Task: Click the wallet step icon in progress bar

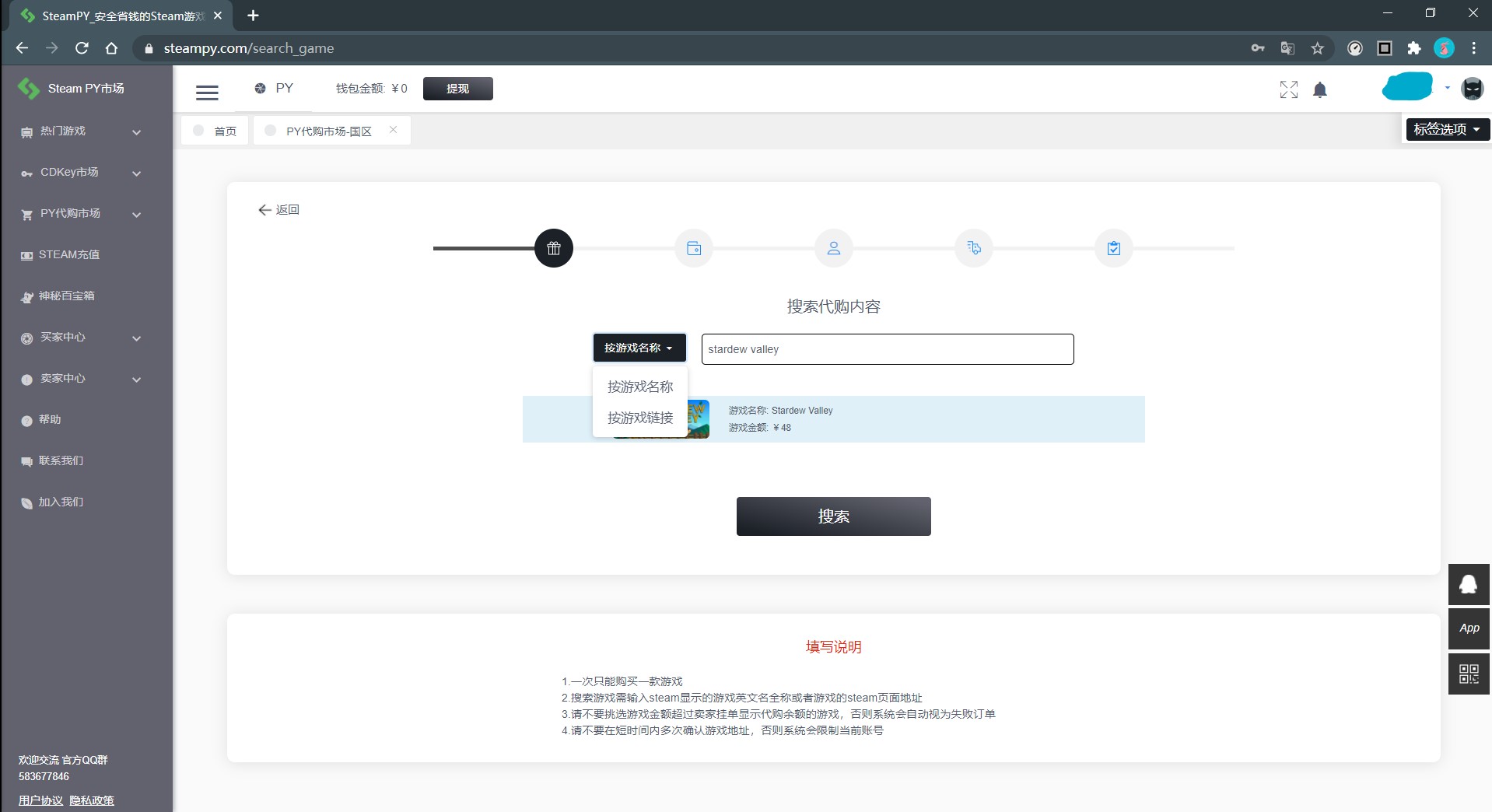Action: coord(694,248)
